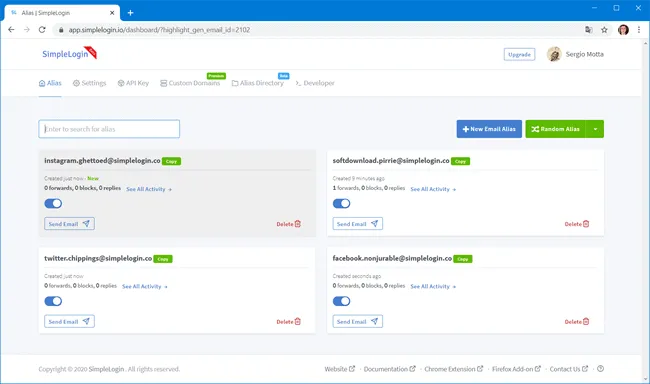Click the SimpleLogin link in the copyright notice
Viewport: 650px width, 384px height.
click(x=106, y=369)
